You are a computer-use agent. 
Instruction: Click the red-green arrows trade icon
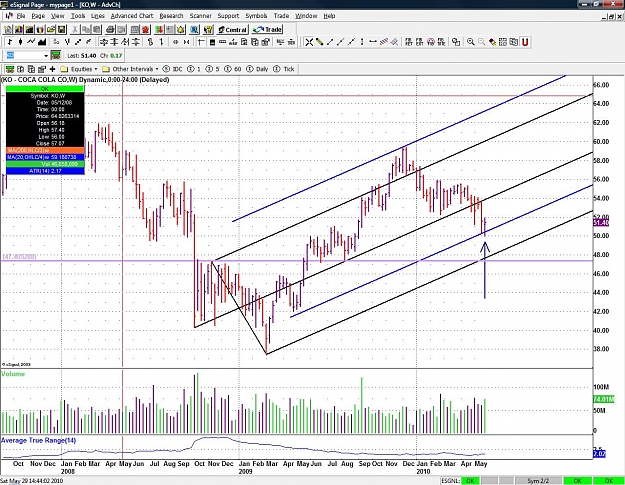pyautogui.click(x=159, y=29)
